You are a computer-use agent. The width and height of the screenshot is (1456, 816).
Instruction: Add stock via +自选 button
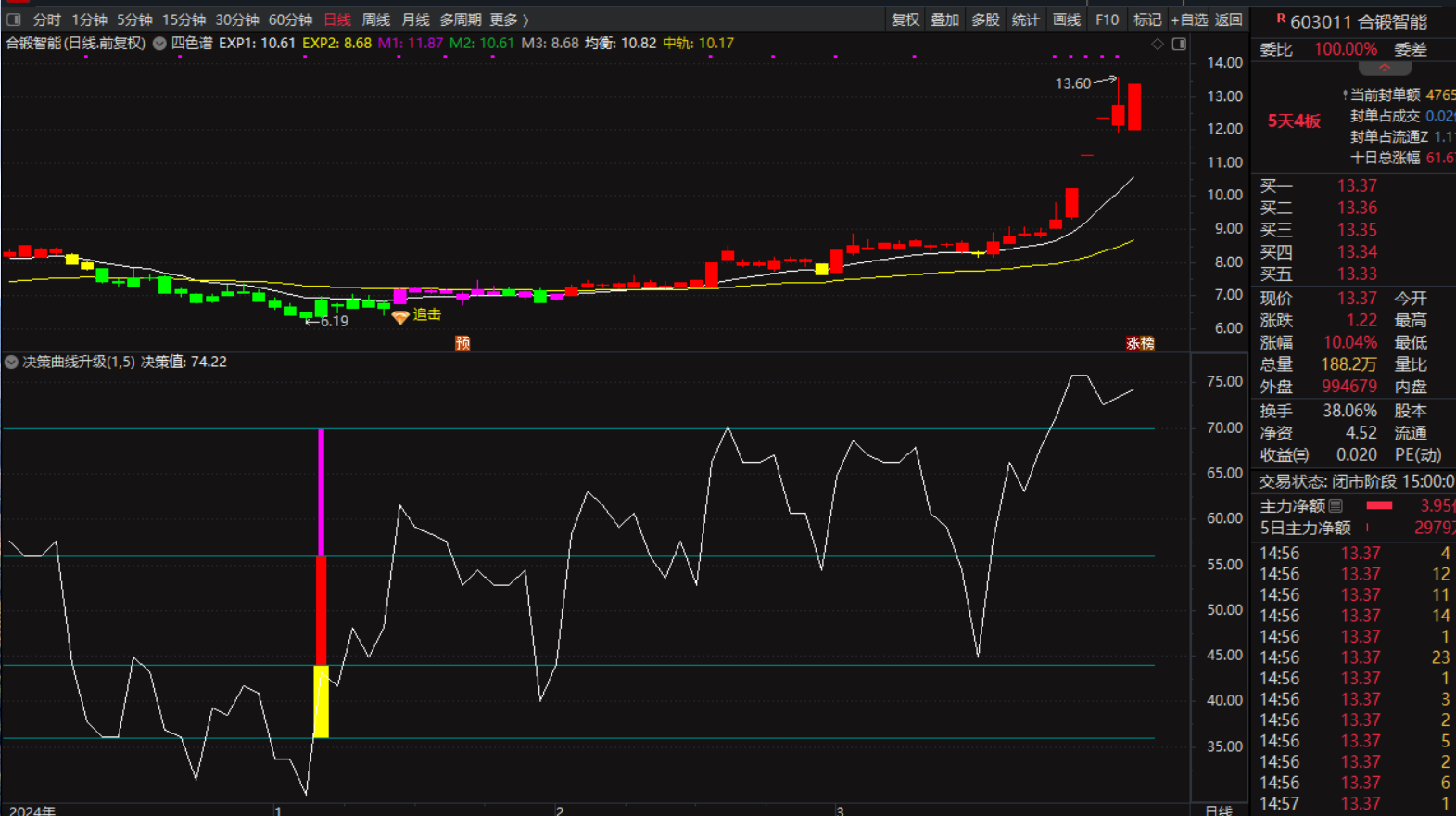tap(1189, 19)
